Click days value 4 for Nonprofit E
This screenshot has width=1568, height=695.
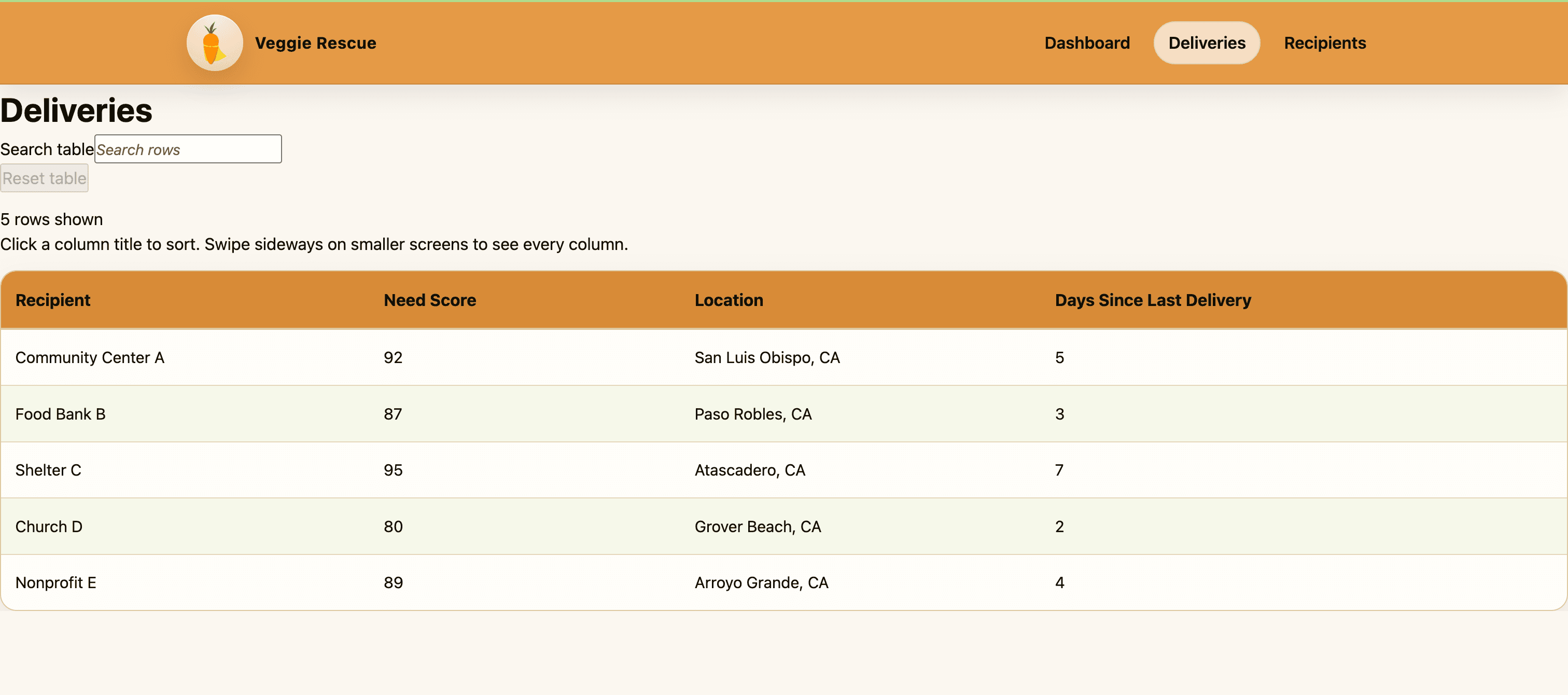pyautogui.click(x=1060, y=583)
